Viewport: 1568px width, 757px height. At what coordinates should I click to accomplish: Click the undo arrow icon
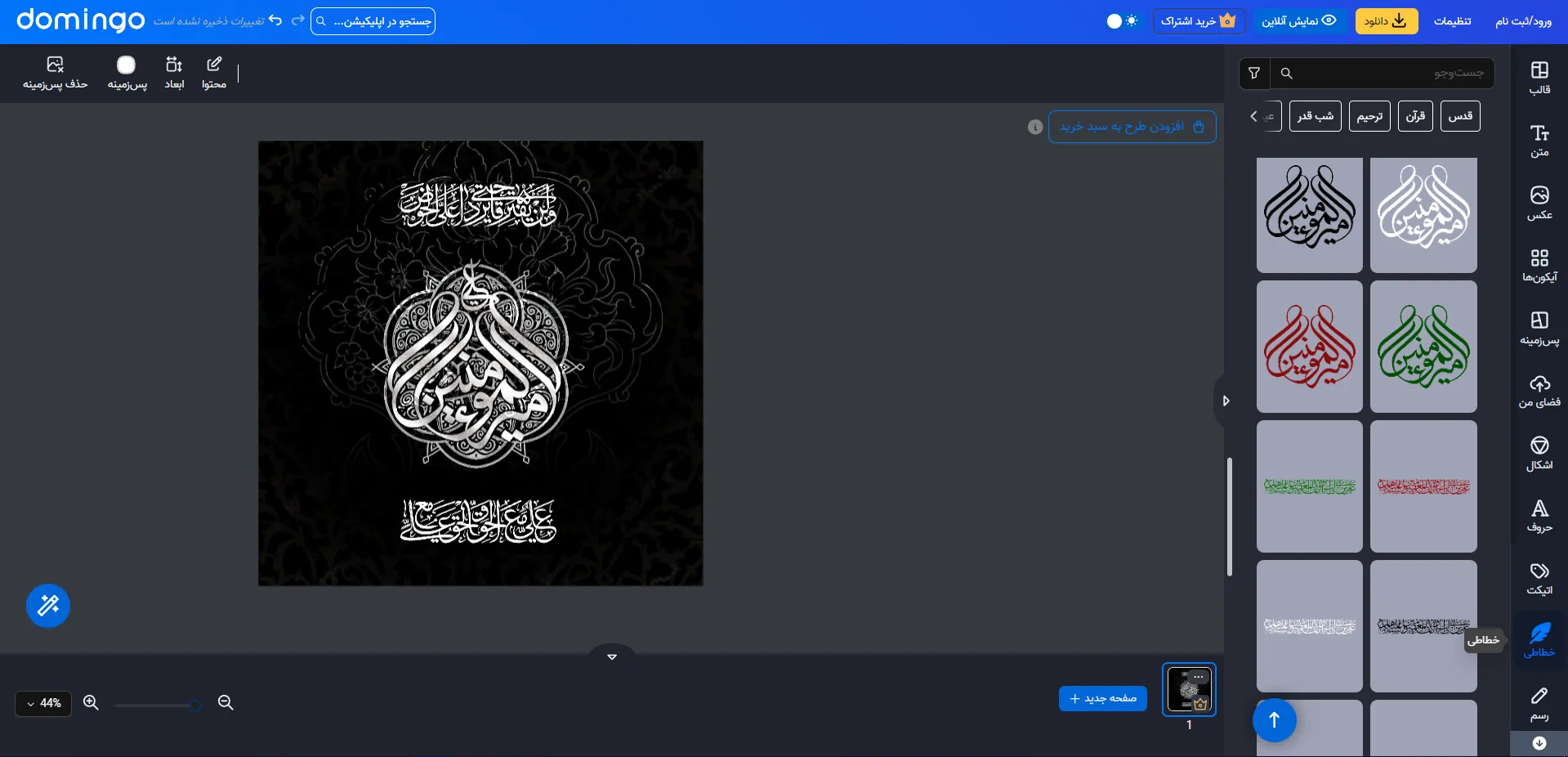point(275,20)
